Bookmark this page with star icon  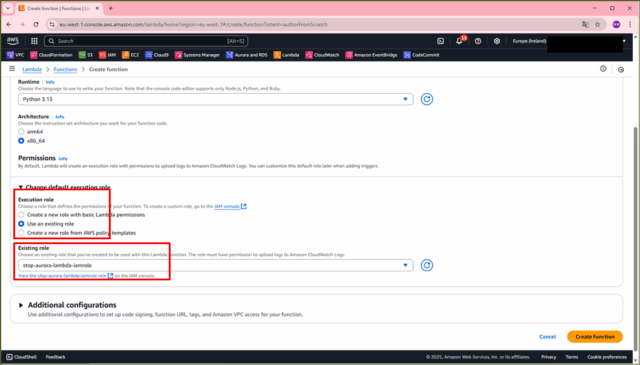click(598, 24)
